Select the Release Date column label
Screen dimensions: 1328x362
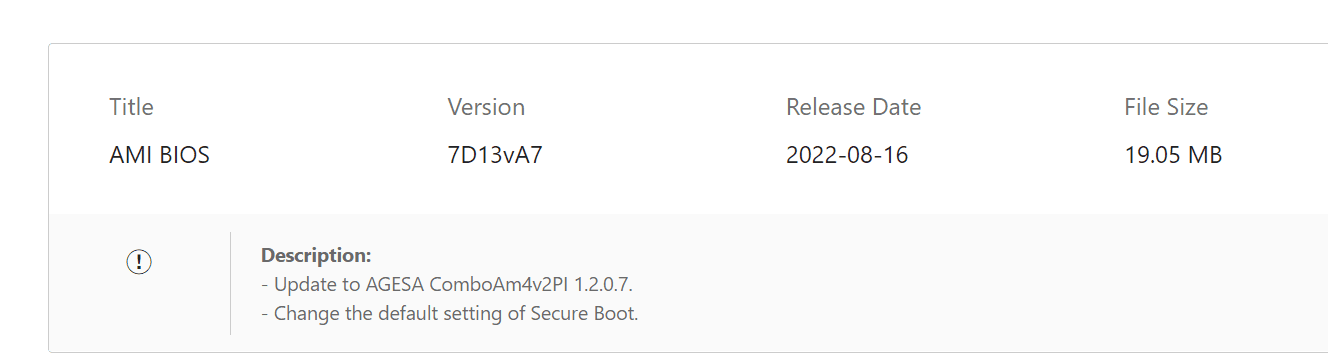pyautogui.click(x=853, y=107)
